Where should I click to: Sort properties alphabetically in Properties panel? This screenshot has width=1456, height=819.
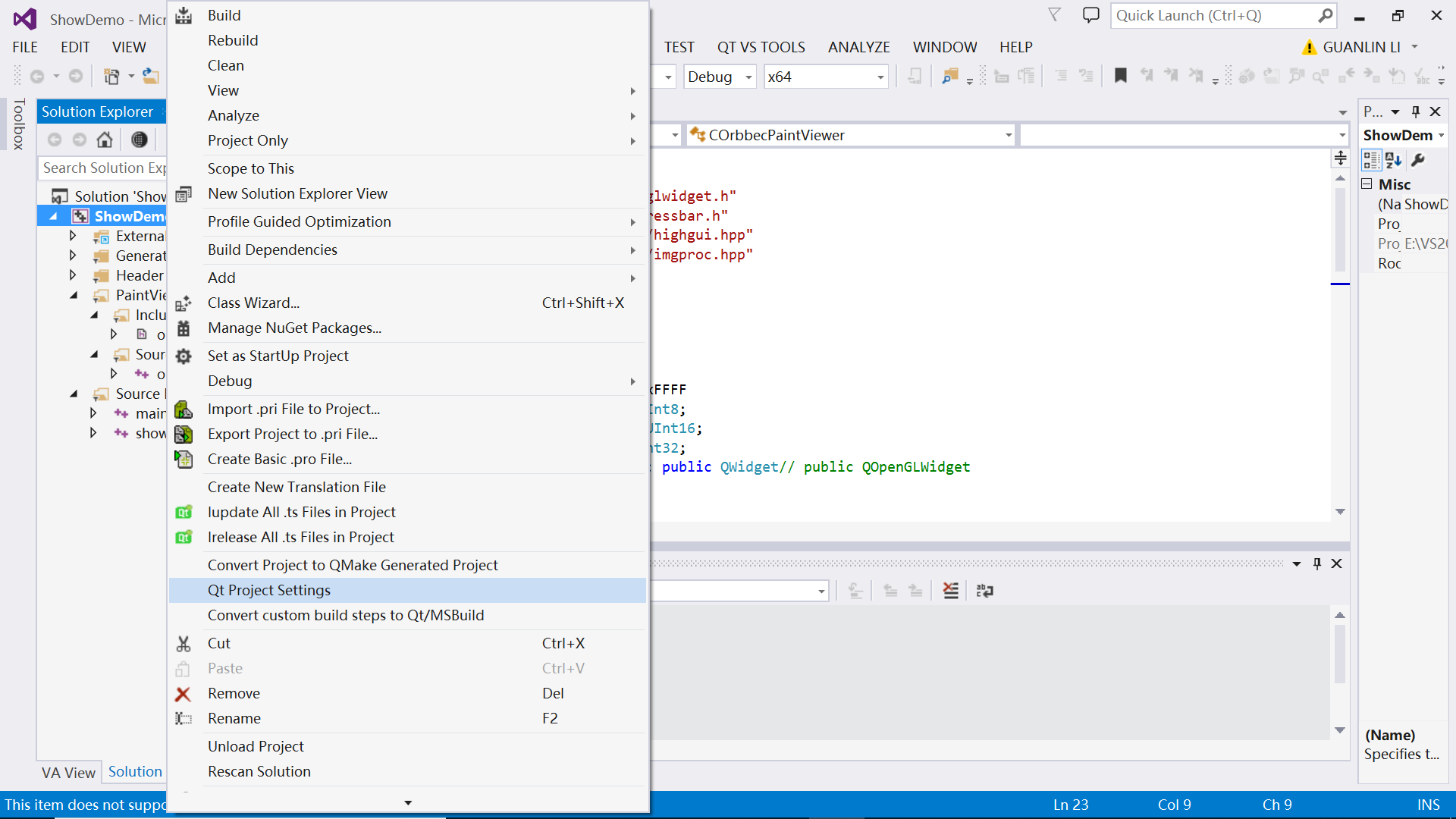(1394, 161)
